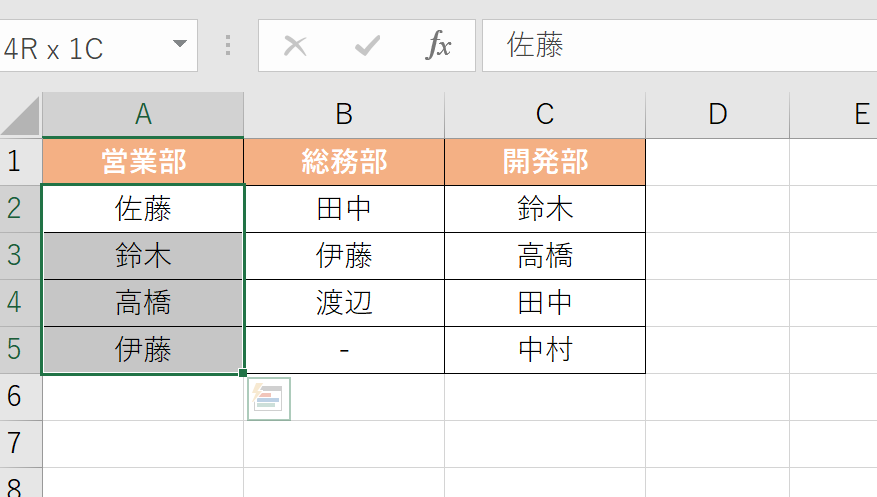877x497 pixels.
Task: Select column C header
Action: point(545,115)
